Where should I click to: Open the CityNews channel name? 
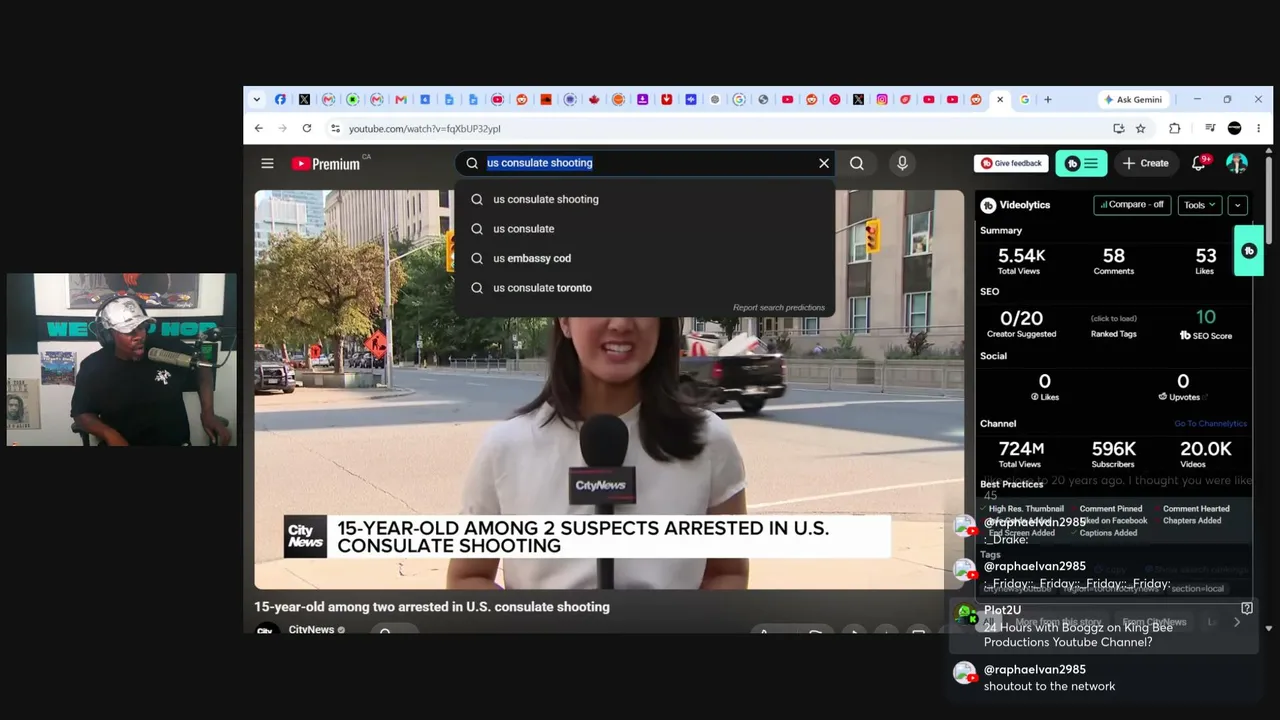311,630
